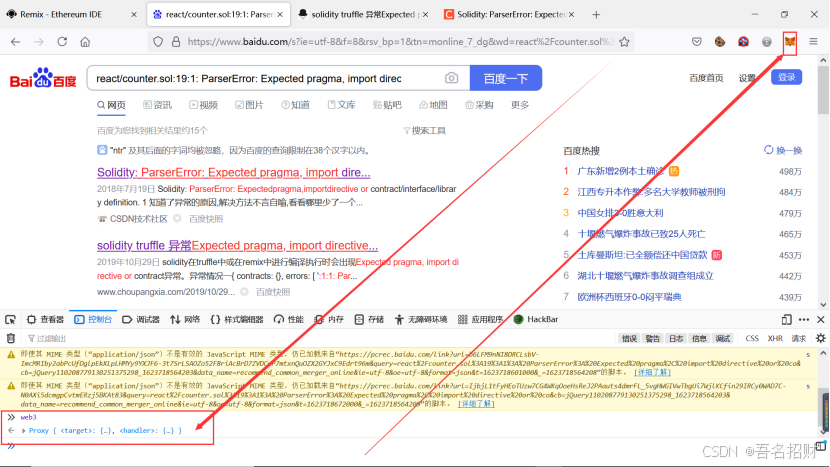830x467 pixels.
Task: Toggle the XHR console filter
Action: 775,338
